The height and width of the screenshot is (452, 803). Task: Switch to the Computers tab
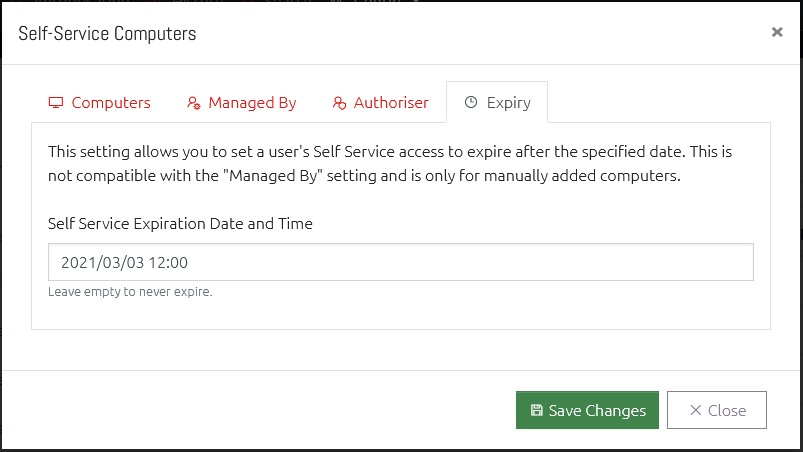pos(99,102)
